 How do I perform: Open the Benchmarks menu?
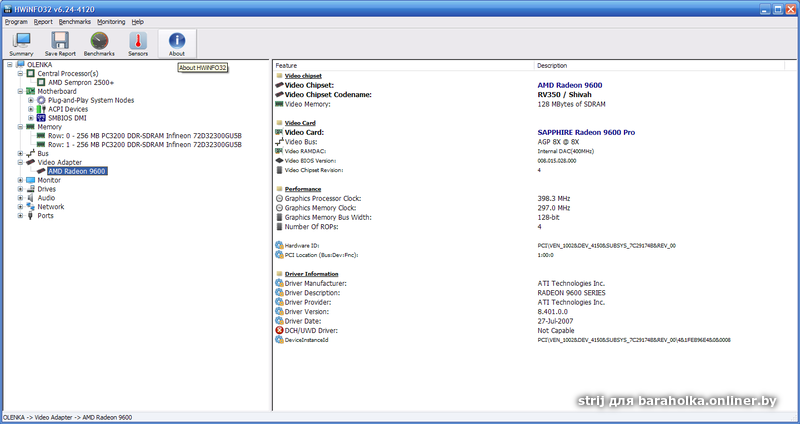click(x=74, y=22)
